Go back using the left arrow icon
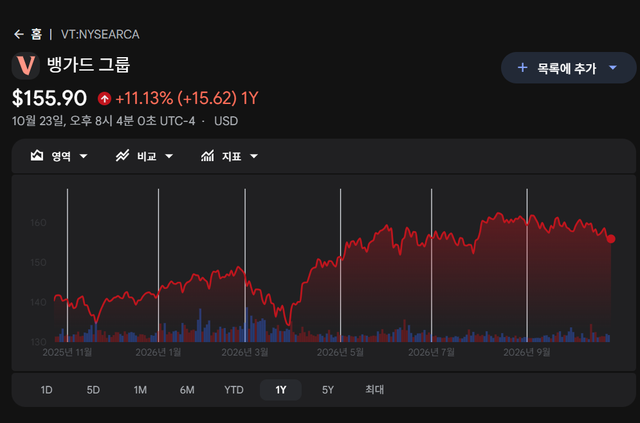640x423 pixels. coord(19,34)
